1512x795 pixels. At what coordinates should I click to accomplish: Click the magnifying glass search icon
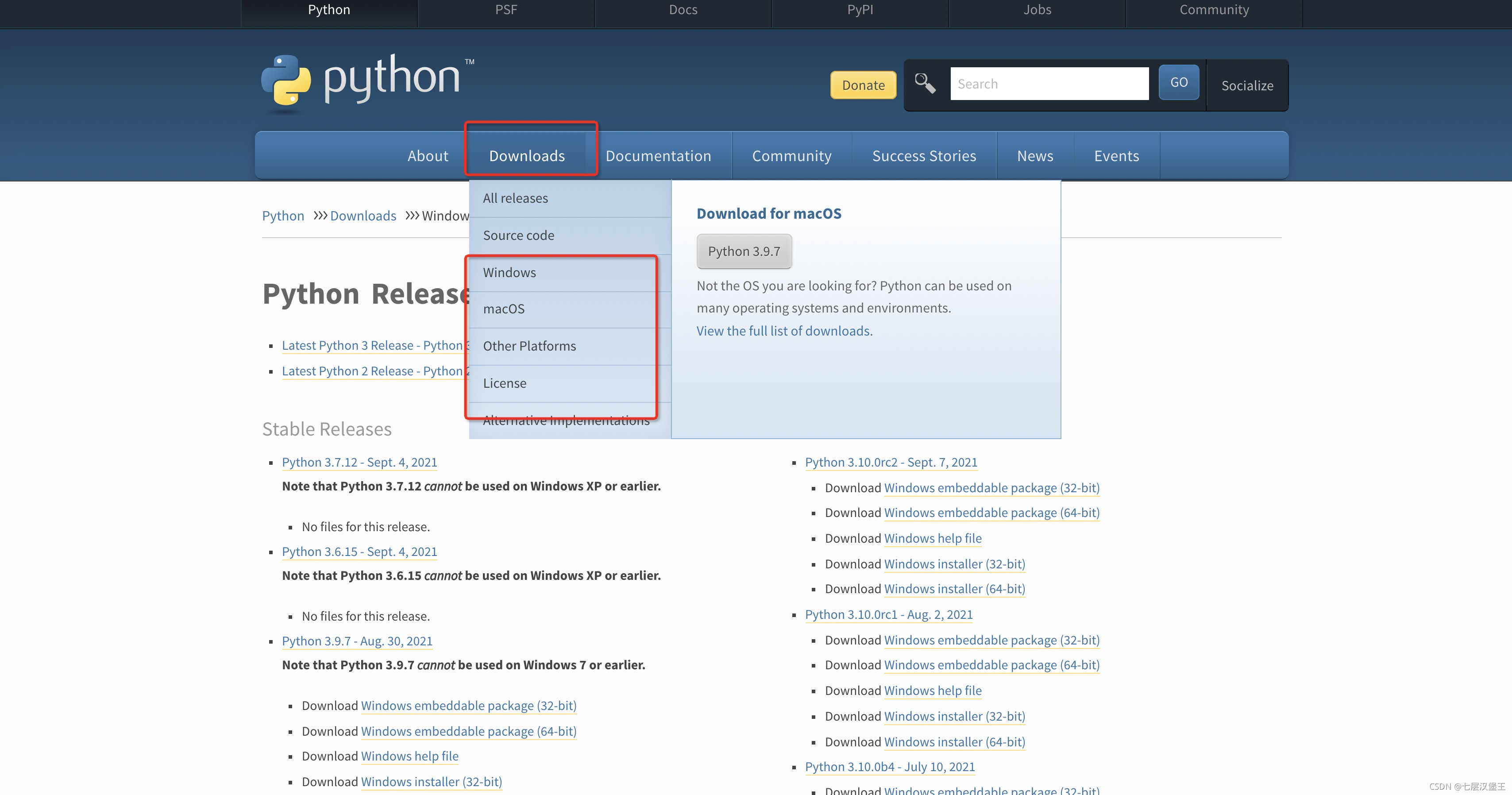click(925, 84)
